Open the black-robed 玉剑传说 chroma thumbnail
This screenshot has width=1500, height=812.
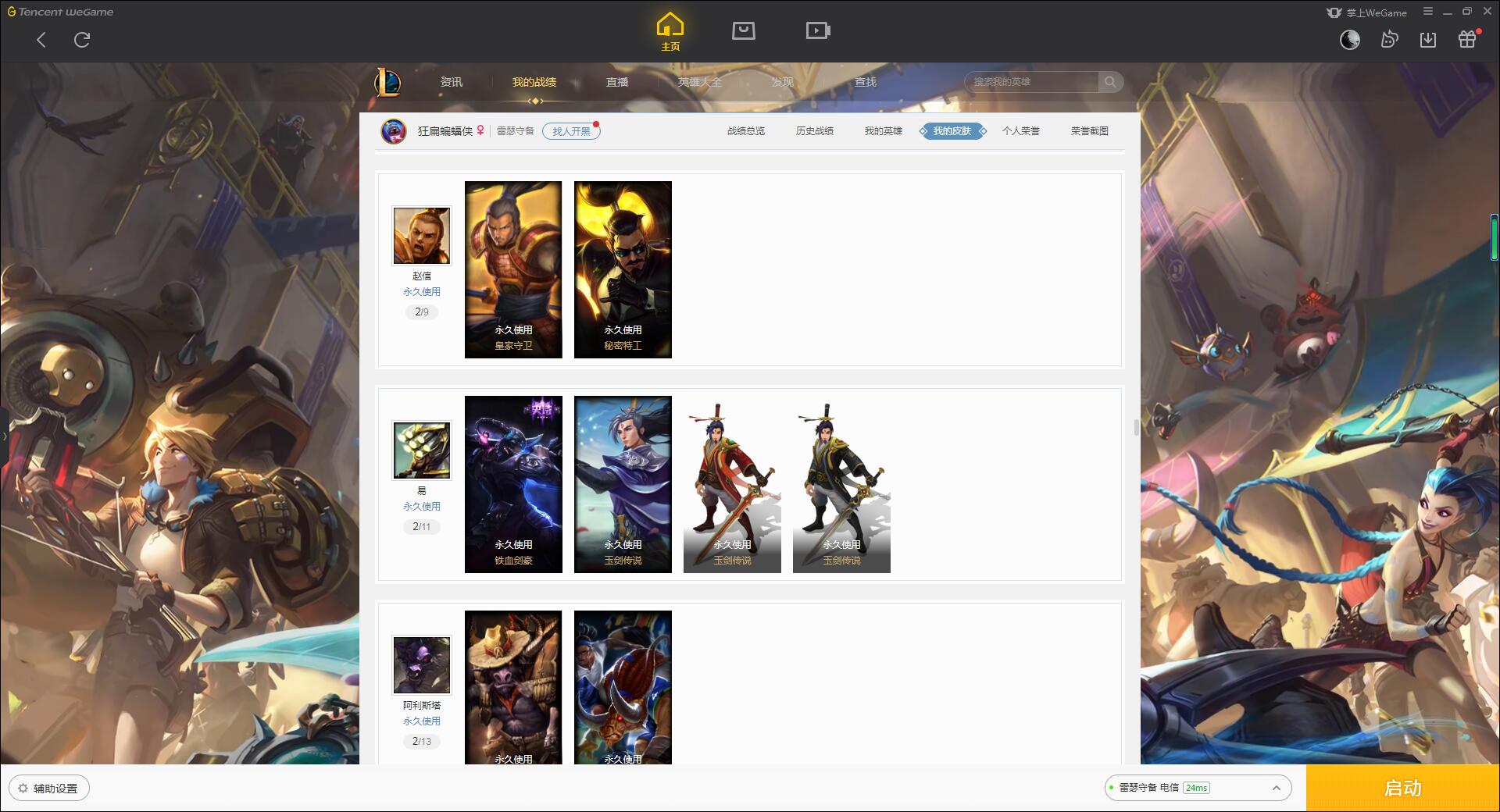[841, 484]
